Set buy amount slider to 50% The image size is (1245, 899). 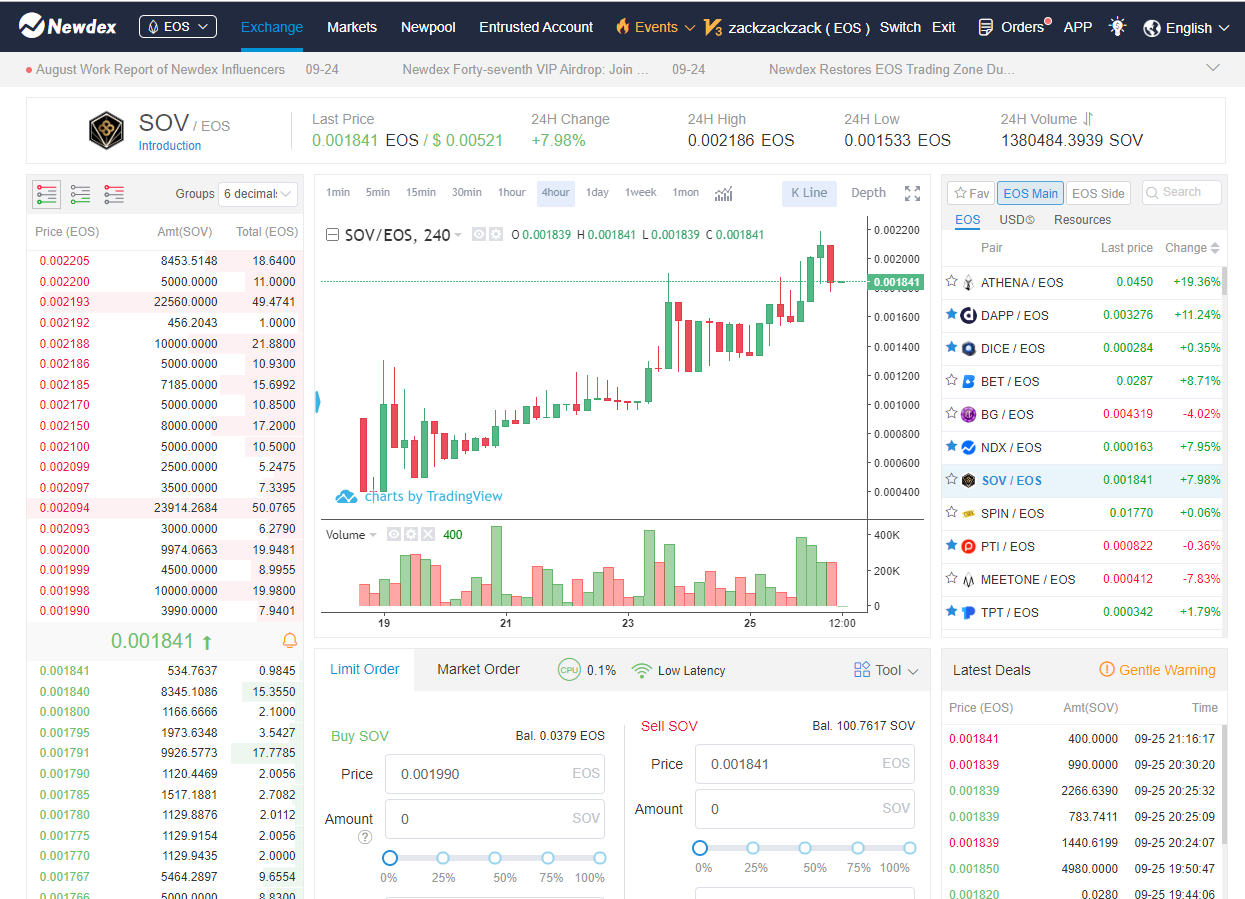click(495, 858)
